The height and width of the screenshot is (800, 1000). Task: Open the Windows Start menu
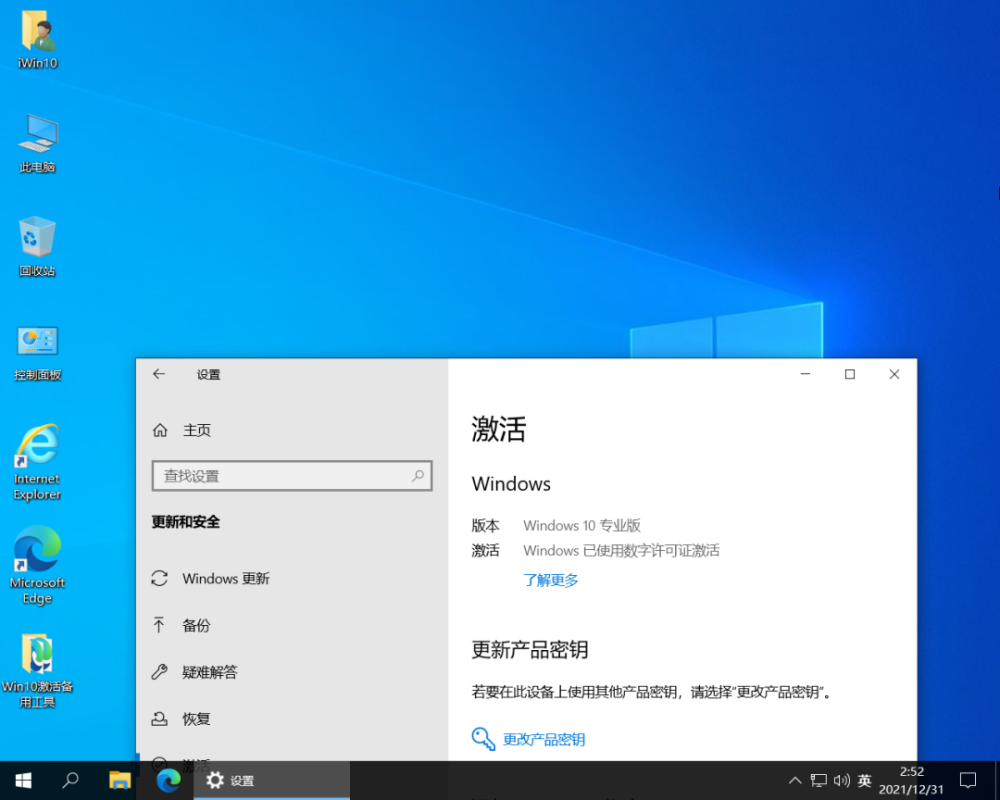(24, 780)
